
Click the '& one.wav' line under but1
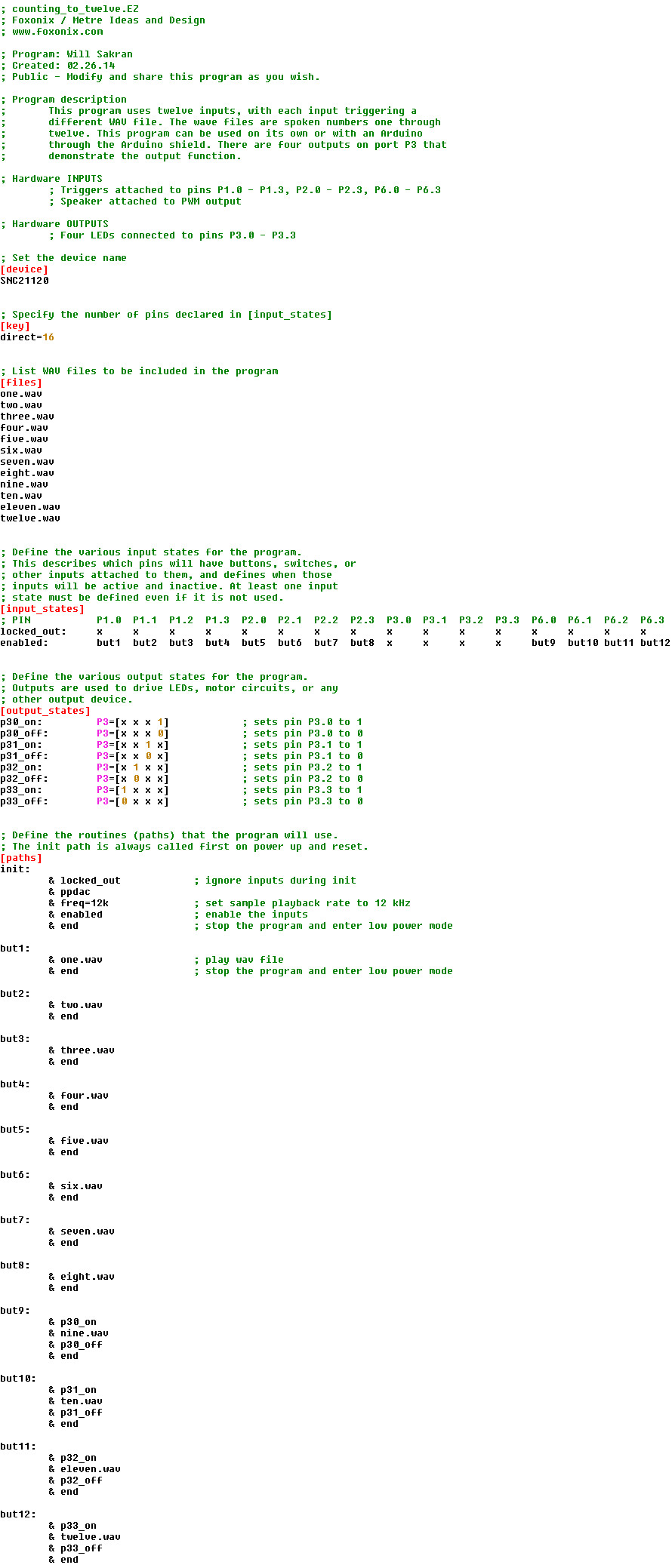click(x=76, y=960)
